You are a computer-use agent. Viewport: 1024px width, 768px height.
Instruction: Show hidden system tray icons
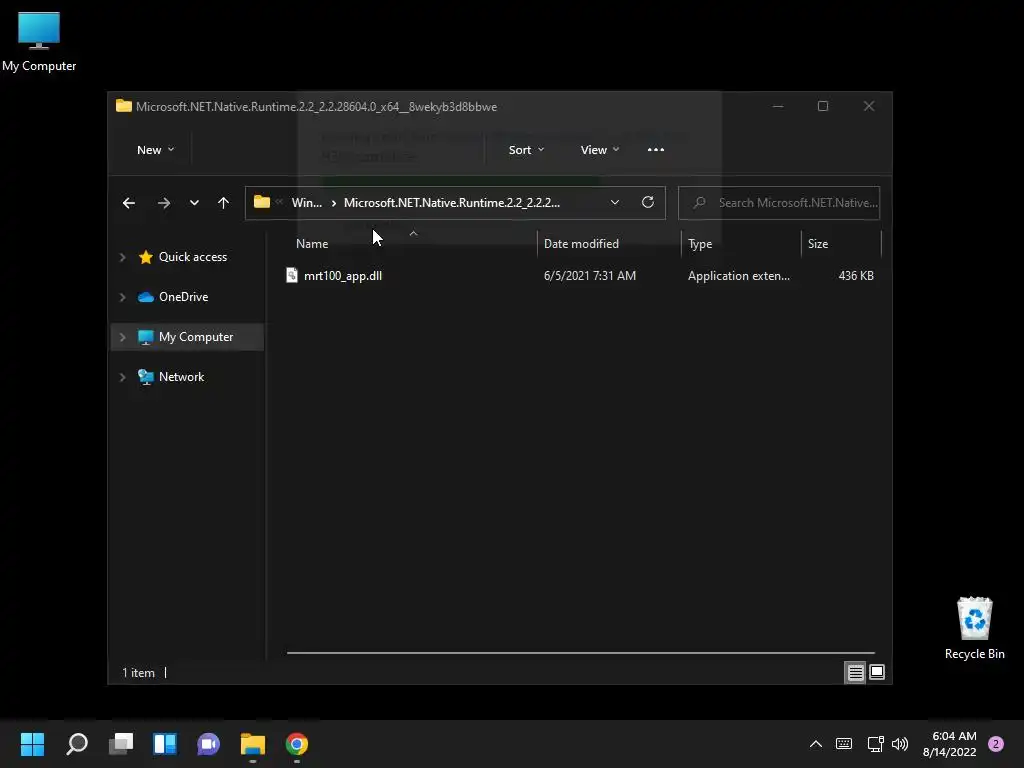[x=816, y=744]
